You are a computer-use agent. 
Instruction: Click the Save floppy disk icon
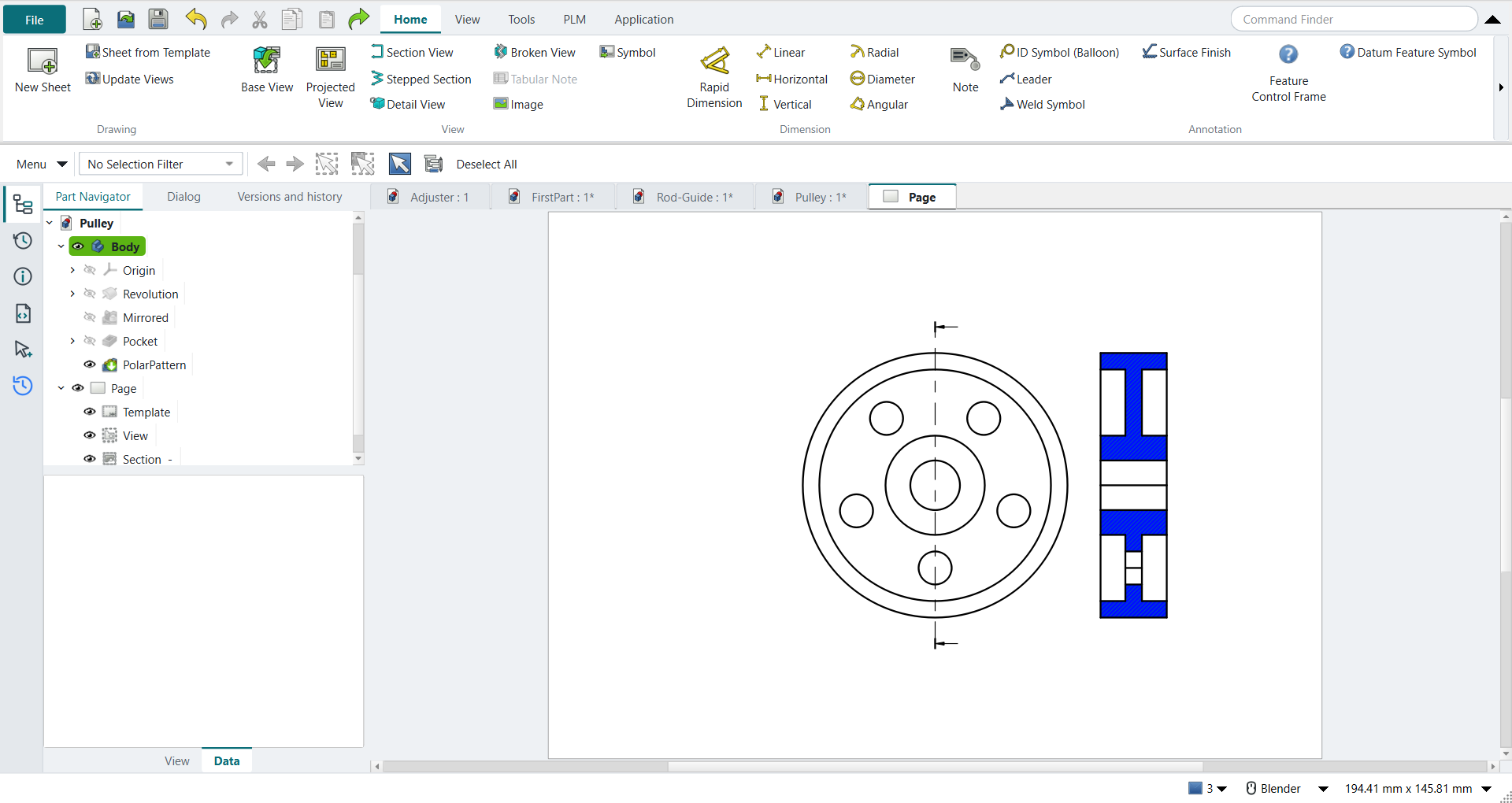click(158, 19)
